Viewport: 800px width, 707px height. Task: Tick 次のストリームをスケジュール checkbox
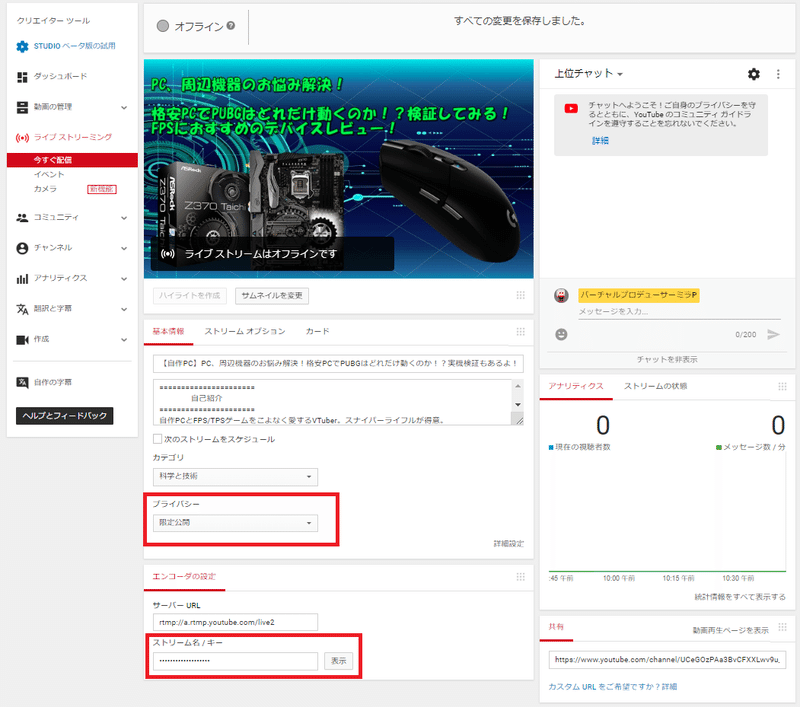(x=158, y=439)
